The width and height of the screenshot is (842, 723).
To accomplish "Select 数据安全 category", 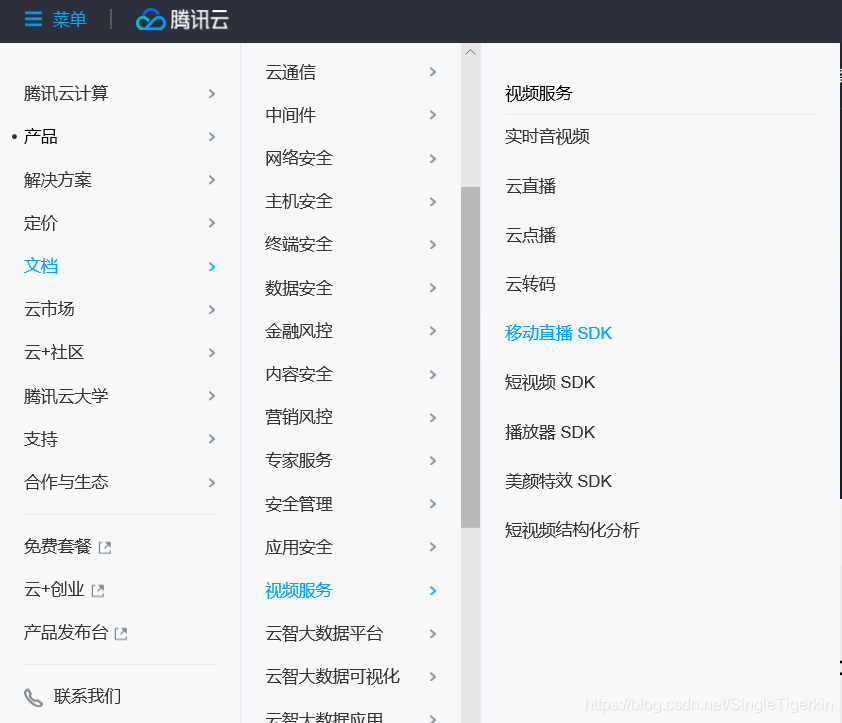I will coord(299,288).
